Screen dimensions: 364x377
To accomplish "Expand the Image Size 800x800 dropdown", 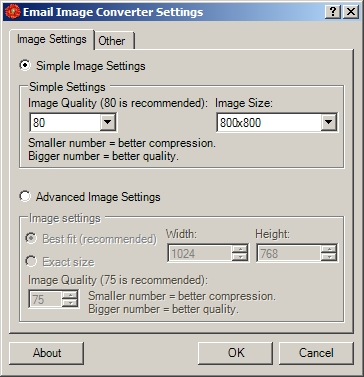I will pyautogui.click(x=328, y=122).
